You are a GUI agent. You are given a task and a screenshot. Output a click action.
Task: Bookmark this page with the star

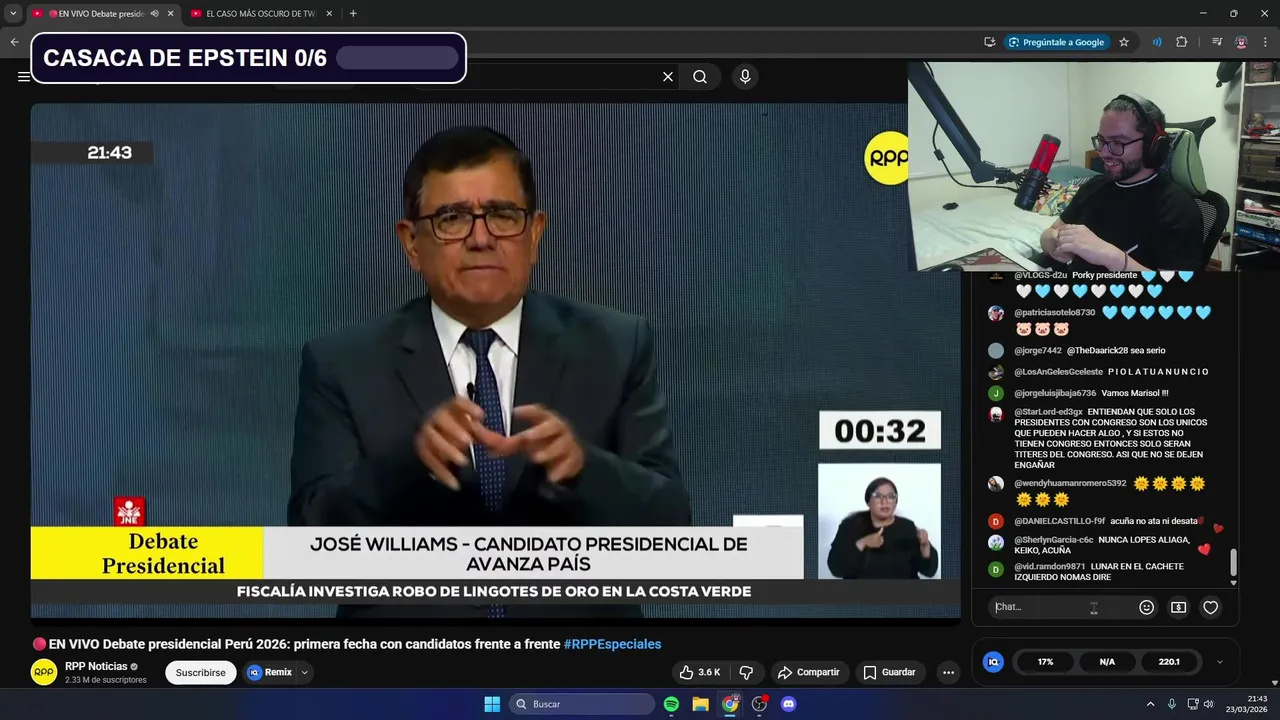pos(1124,42)
